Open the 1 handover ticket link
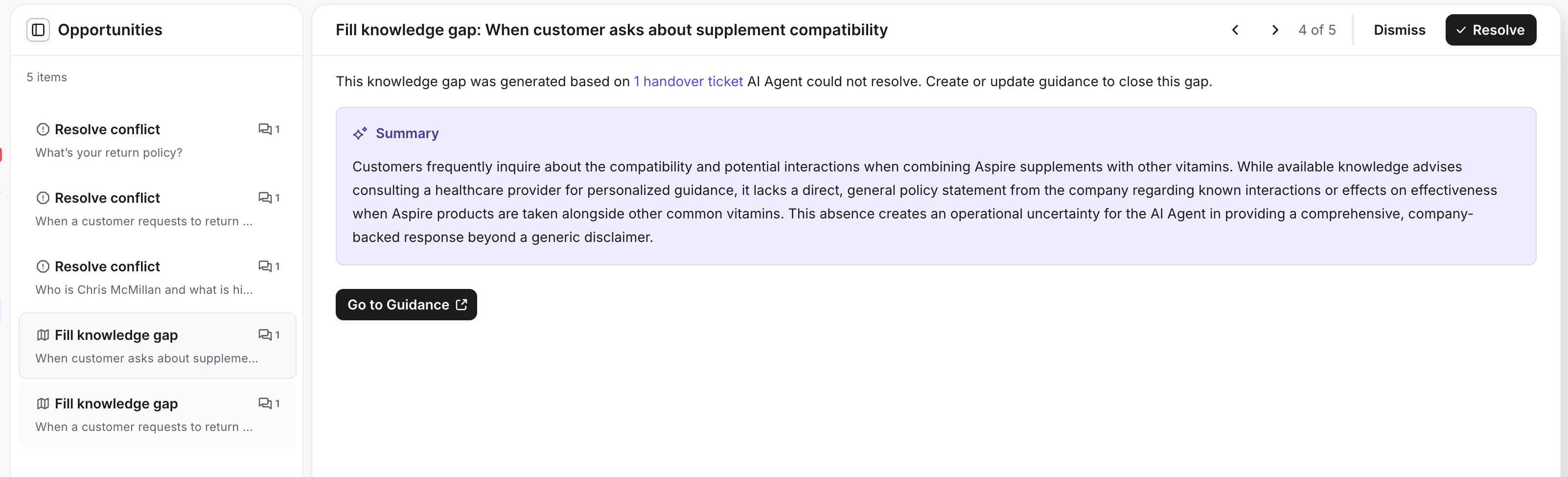 point(688,82)
